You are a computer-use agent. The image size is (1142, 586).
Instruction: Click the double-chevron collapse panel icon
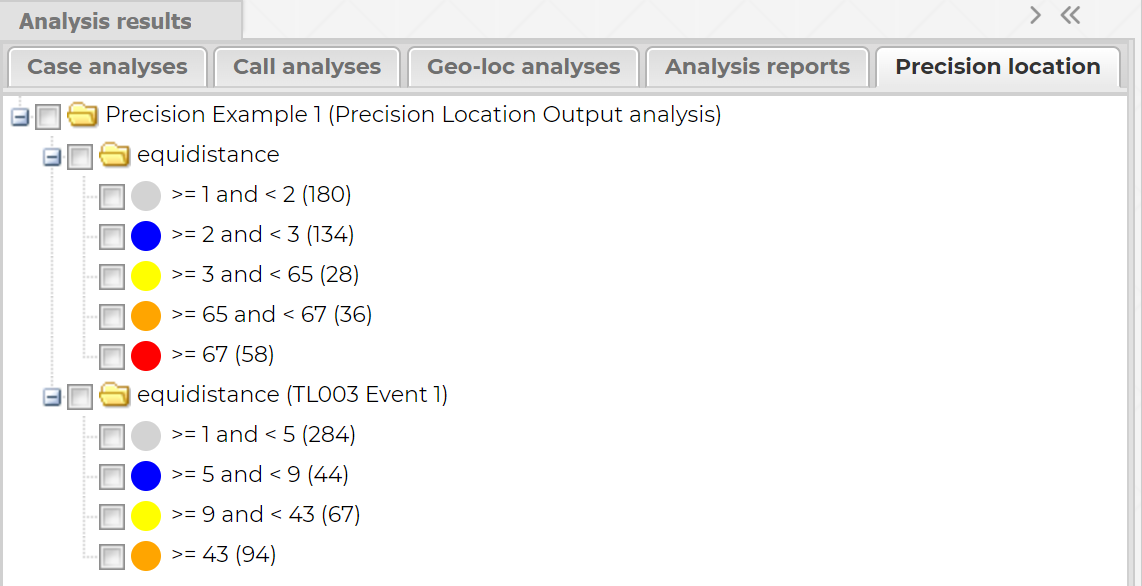click(x=1071, y=16)
